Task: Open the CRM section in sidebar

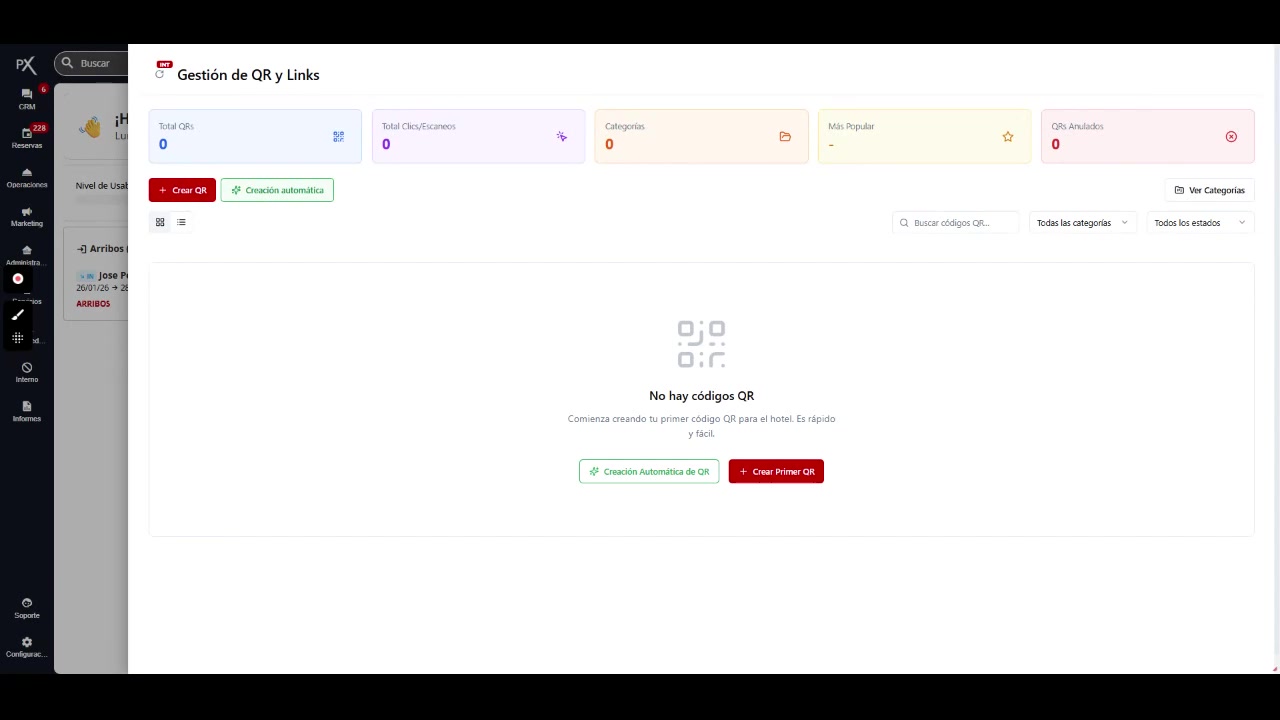Action: (27, 98)
